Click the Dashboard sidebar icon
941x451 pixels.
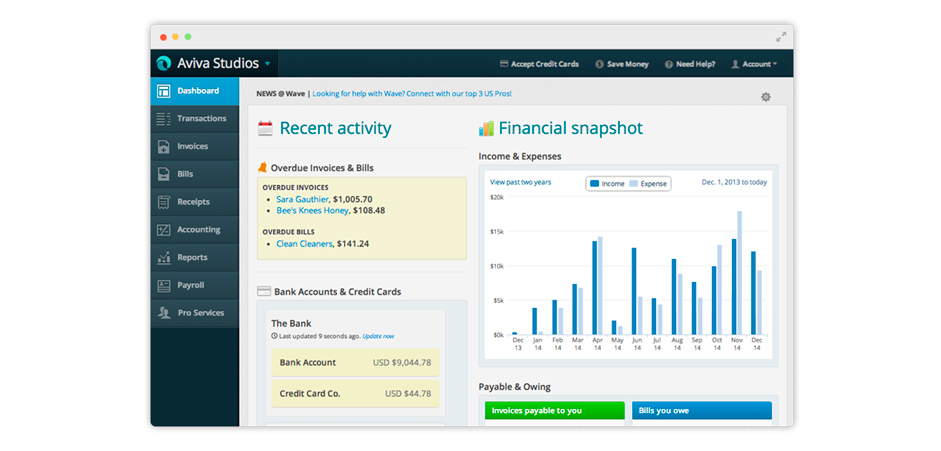click(163, 91)
